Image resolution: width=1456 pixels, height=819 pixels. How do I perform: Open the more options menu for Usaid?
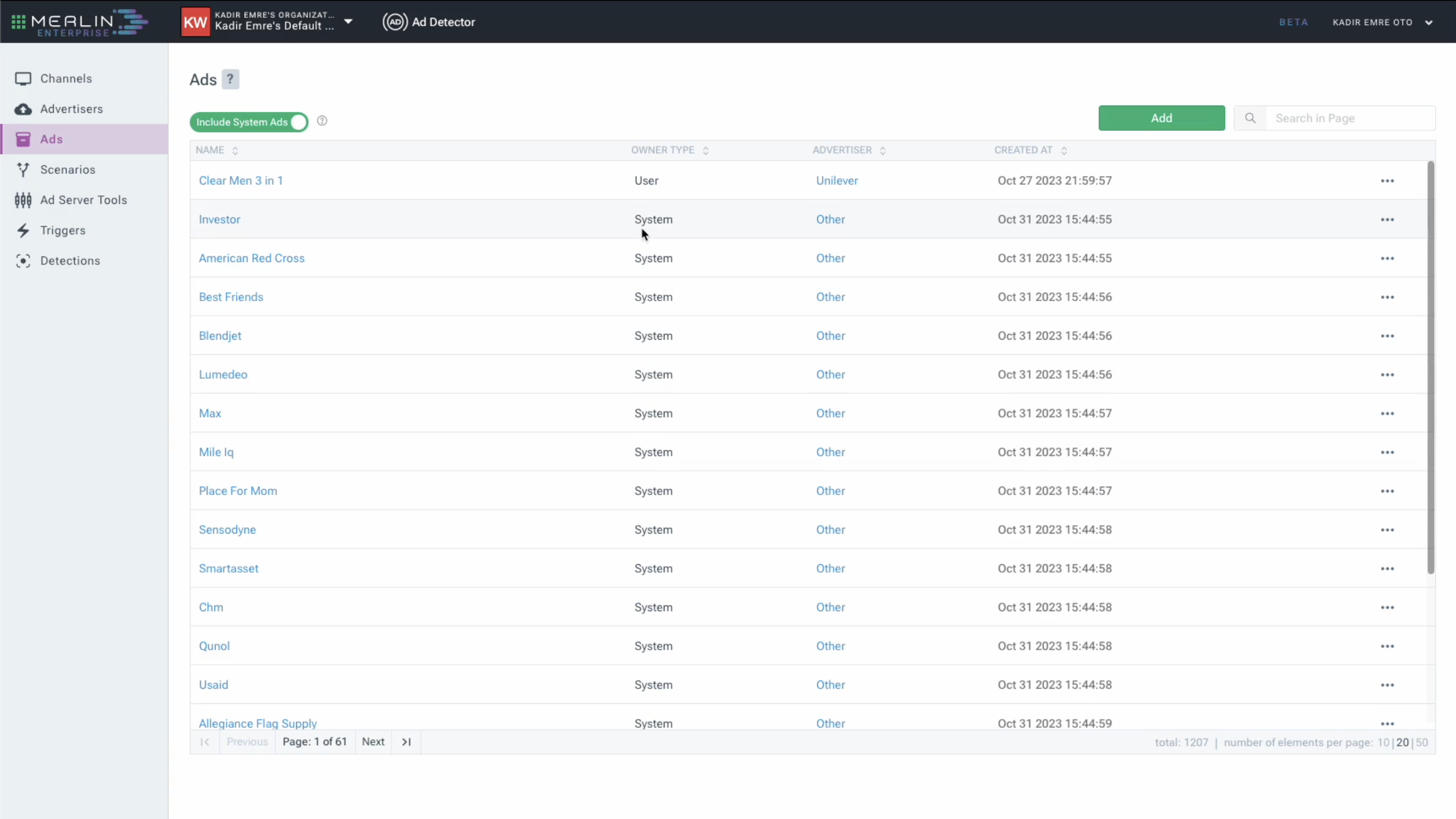[x=1387, y=685]
